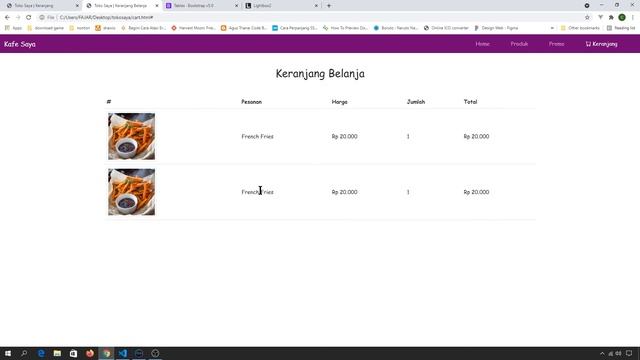Navigate to Produk in the navbar
The image size is (640, 360).
519,44
